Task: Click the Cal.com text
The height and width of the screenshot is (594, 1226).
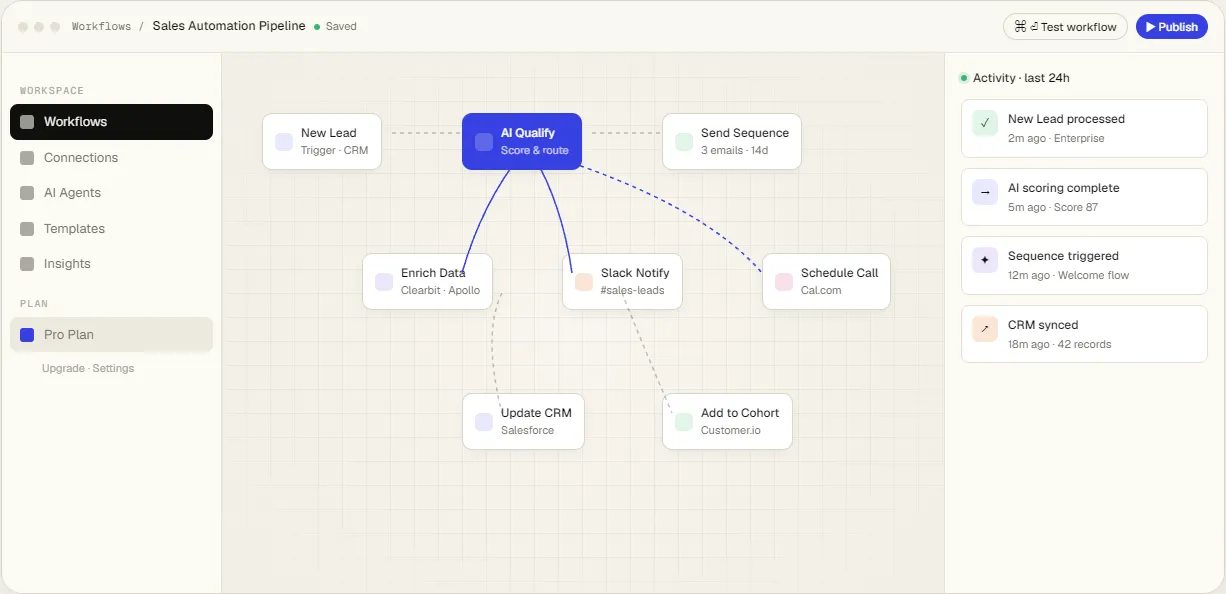Action: 821,291
